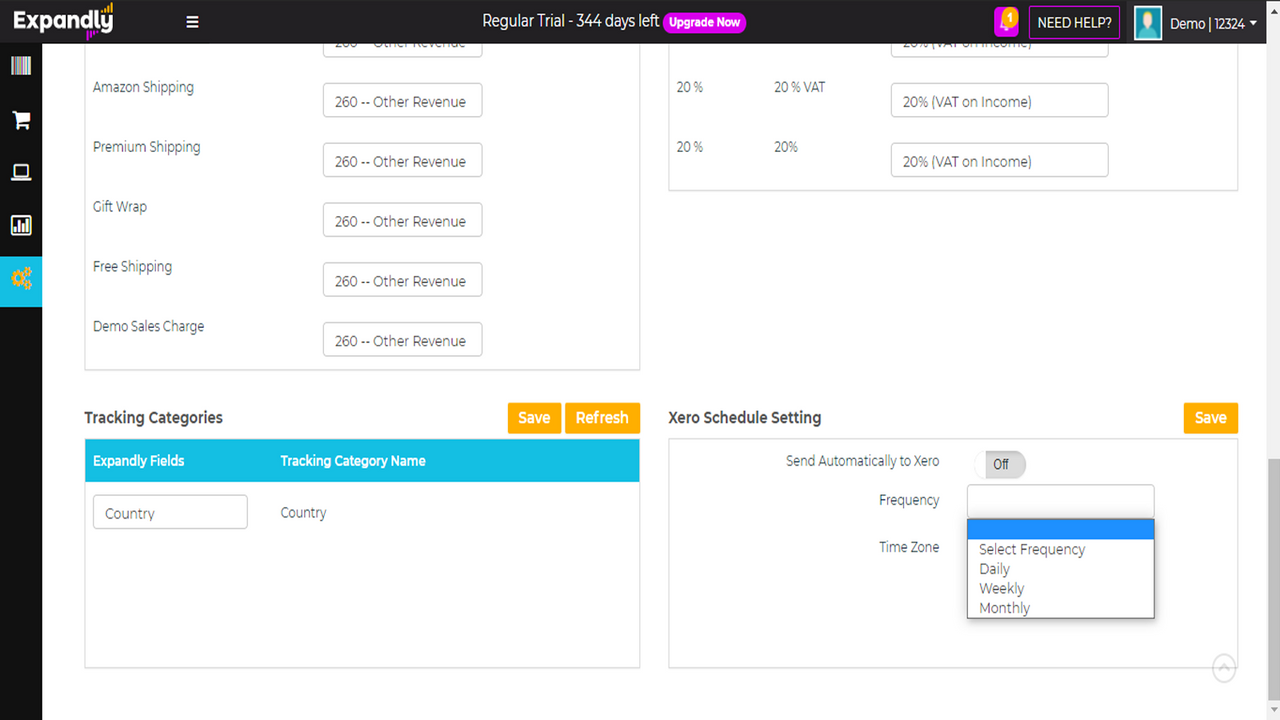Image resolution: width=1280 pixels, height=720 pixels.
Task: Click the Country tracking category input field
Action: pos(169,511)
